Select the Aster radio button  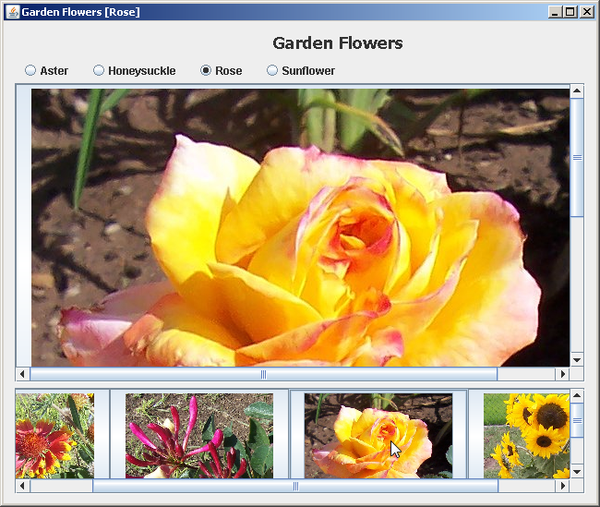pyautogui.click(x=31, y=71)
